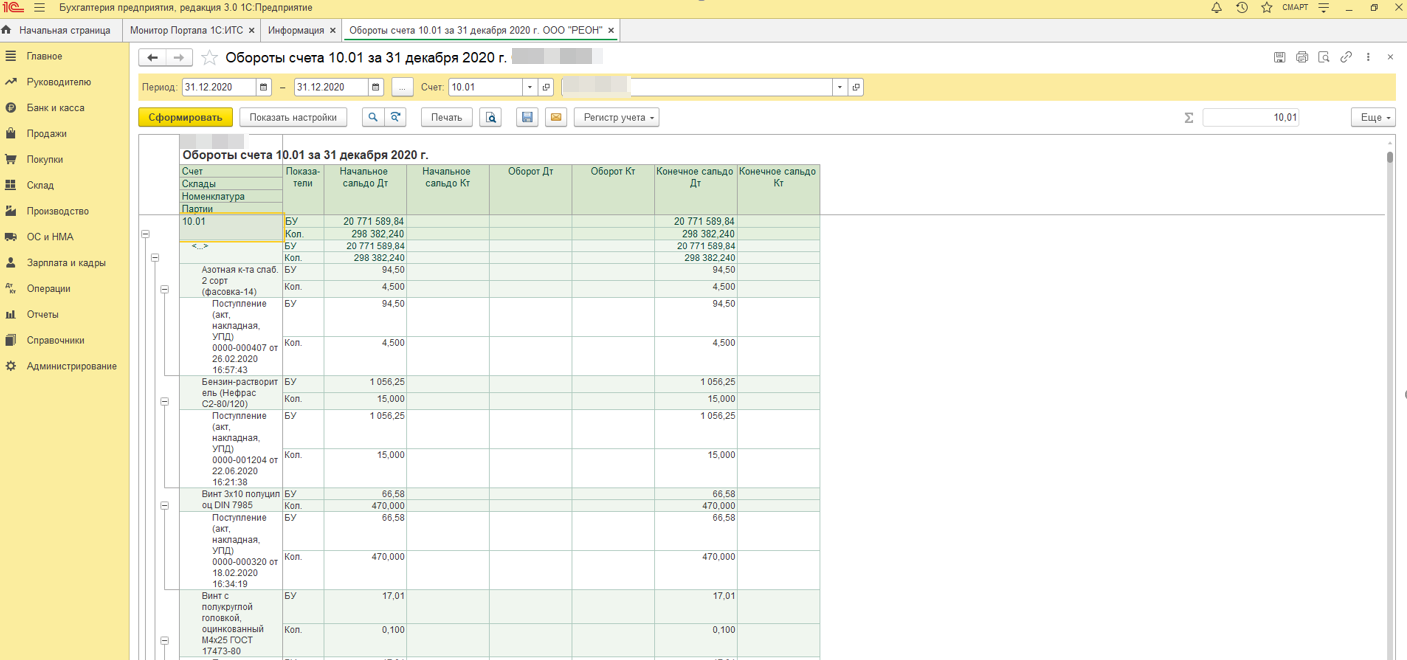Click the magnifier search icon in toolbar

point(372,118)
